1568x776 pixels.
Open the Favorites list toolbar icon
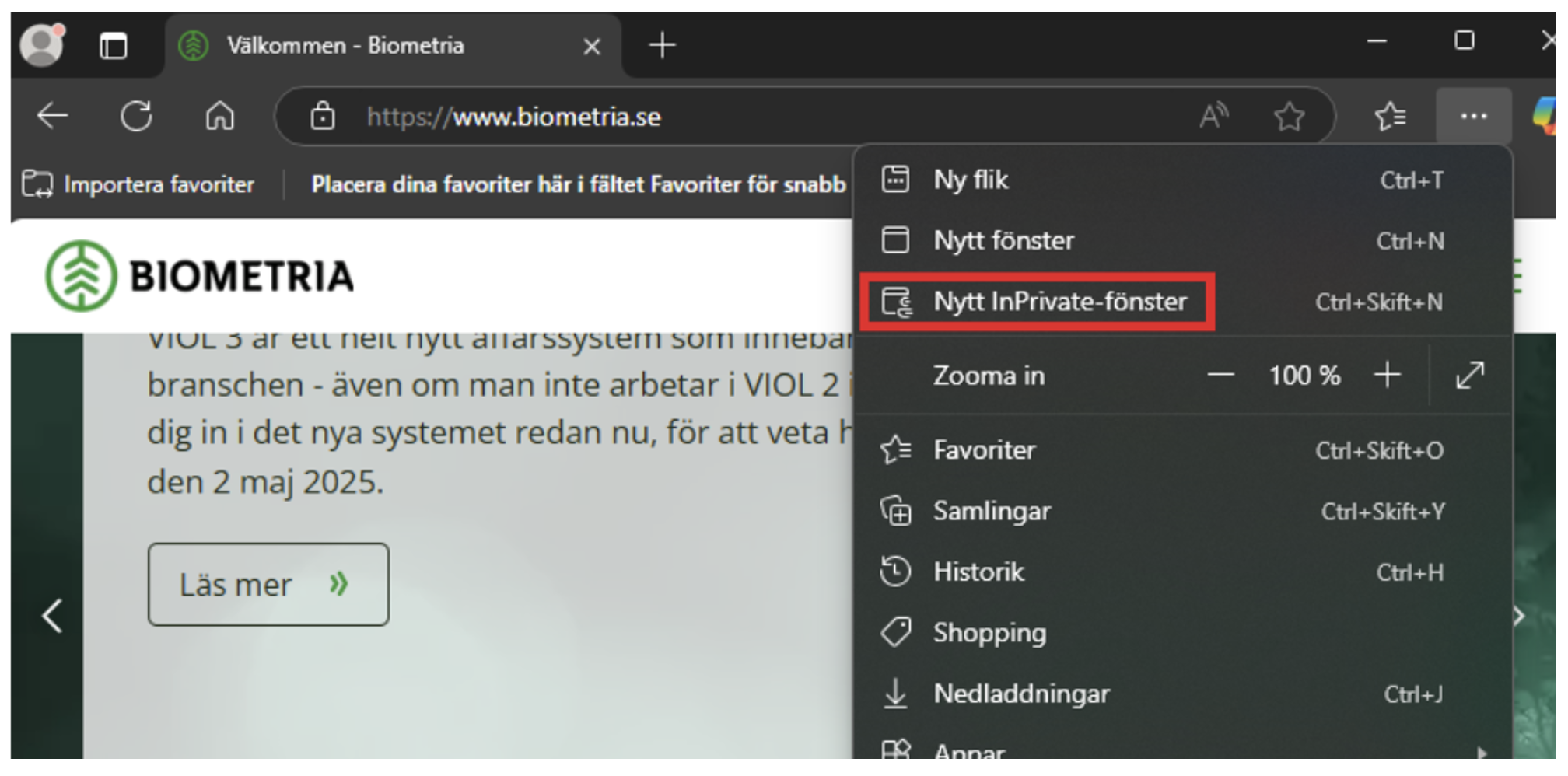1390,117
